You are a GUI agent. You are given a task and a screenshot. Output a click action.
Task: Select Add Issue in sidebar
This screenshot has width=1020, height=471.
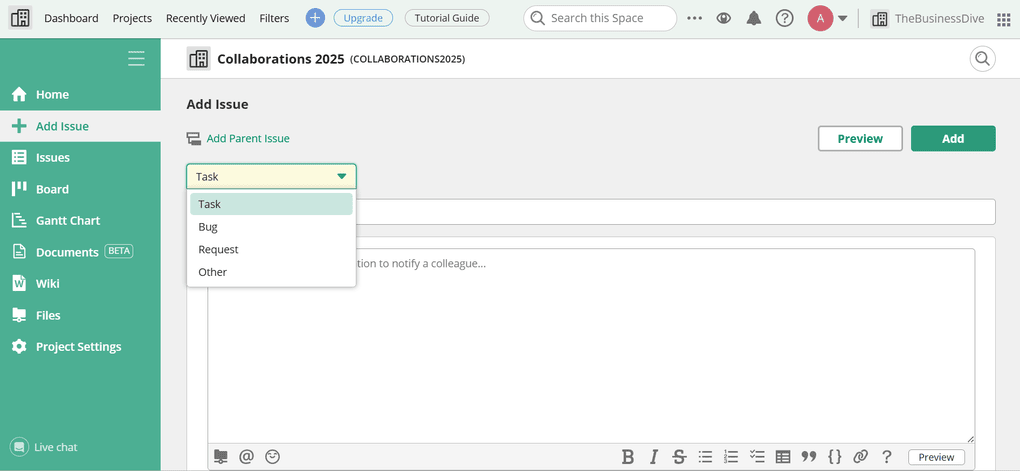point(80,126)
